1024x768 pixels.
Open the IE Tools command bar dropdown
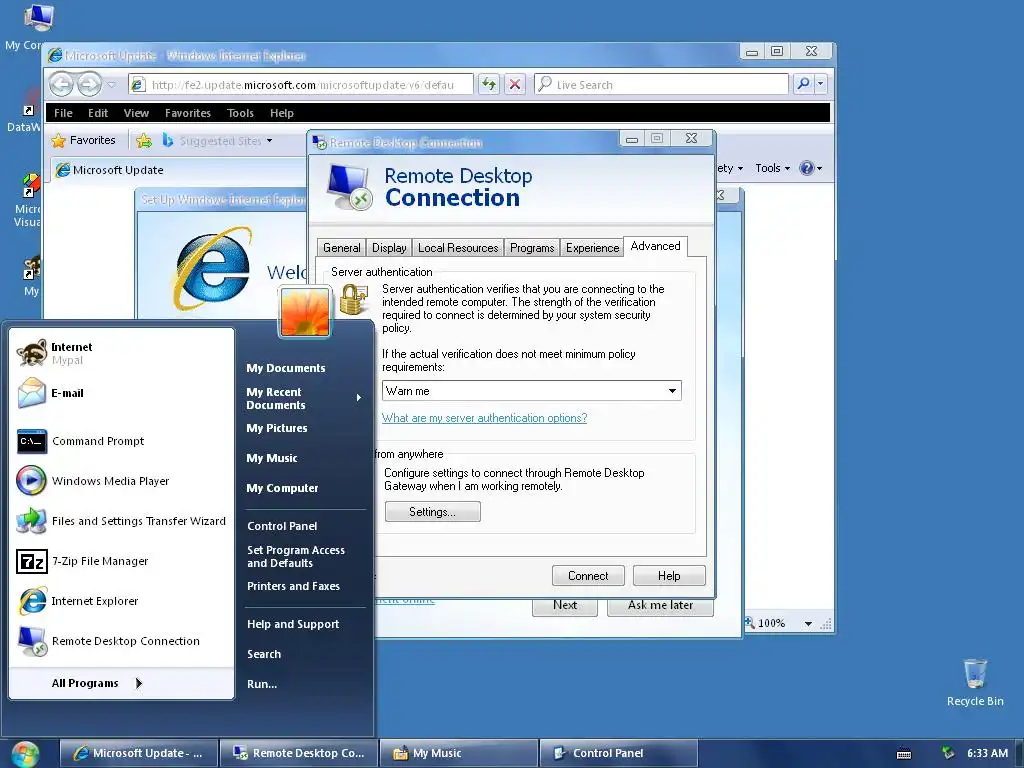tap(773, 168)
